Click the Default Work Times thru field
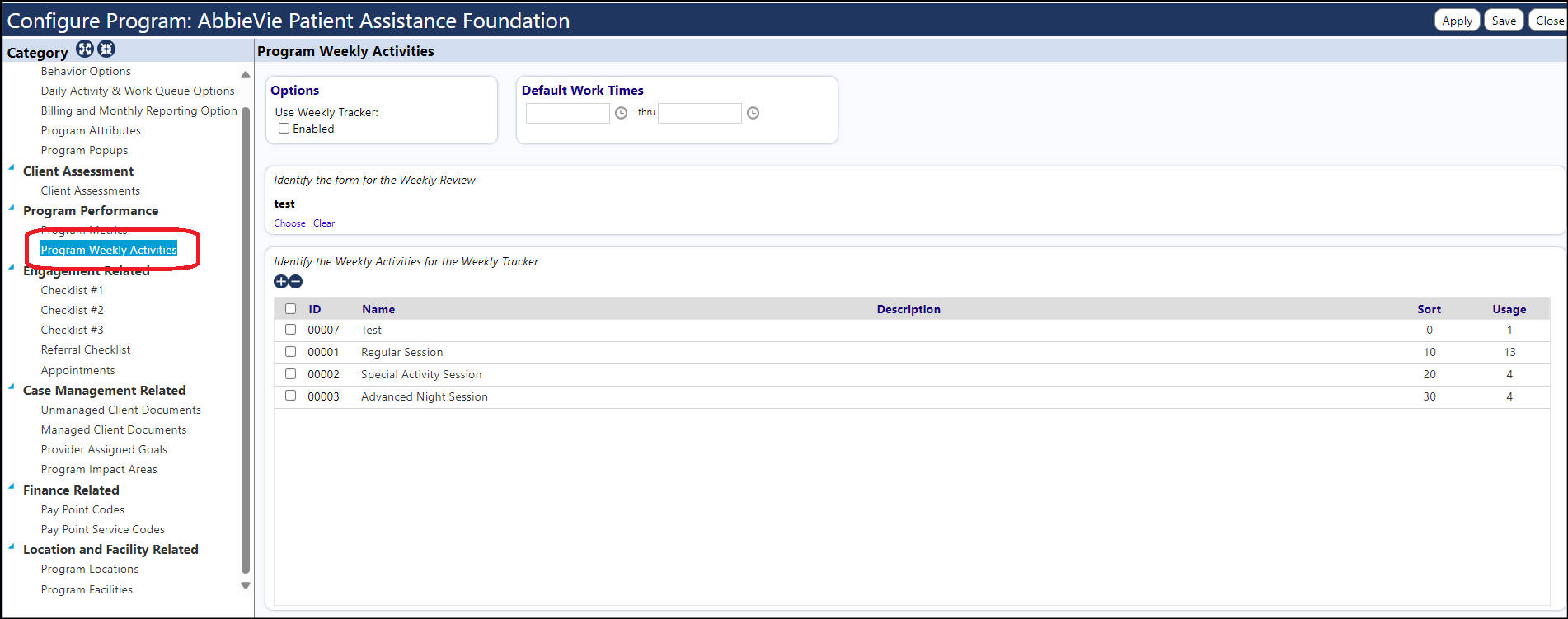This screenshot has width=1568, height=619. [700, 113]
